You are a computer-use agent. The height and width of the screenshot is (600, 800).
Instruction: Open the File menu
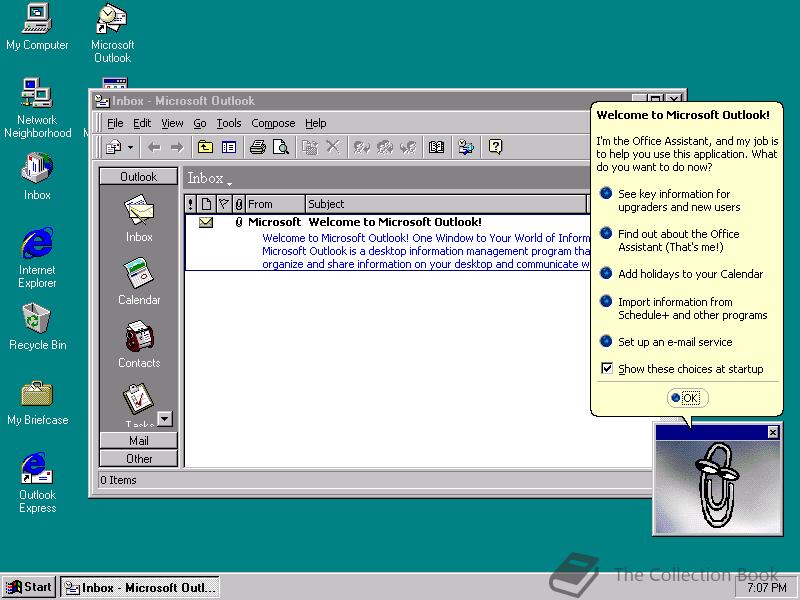[115, 123]
